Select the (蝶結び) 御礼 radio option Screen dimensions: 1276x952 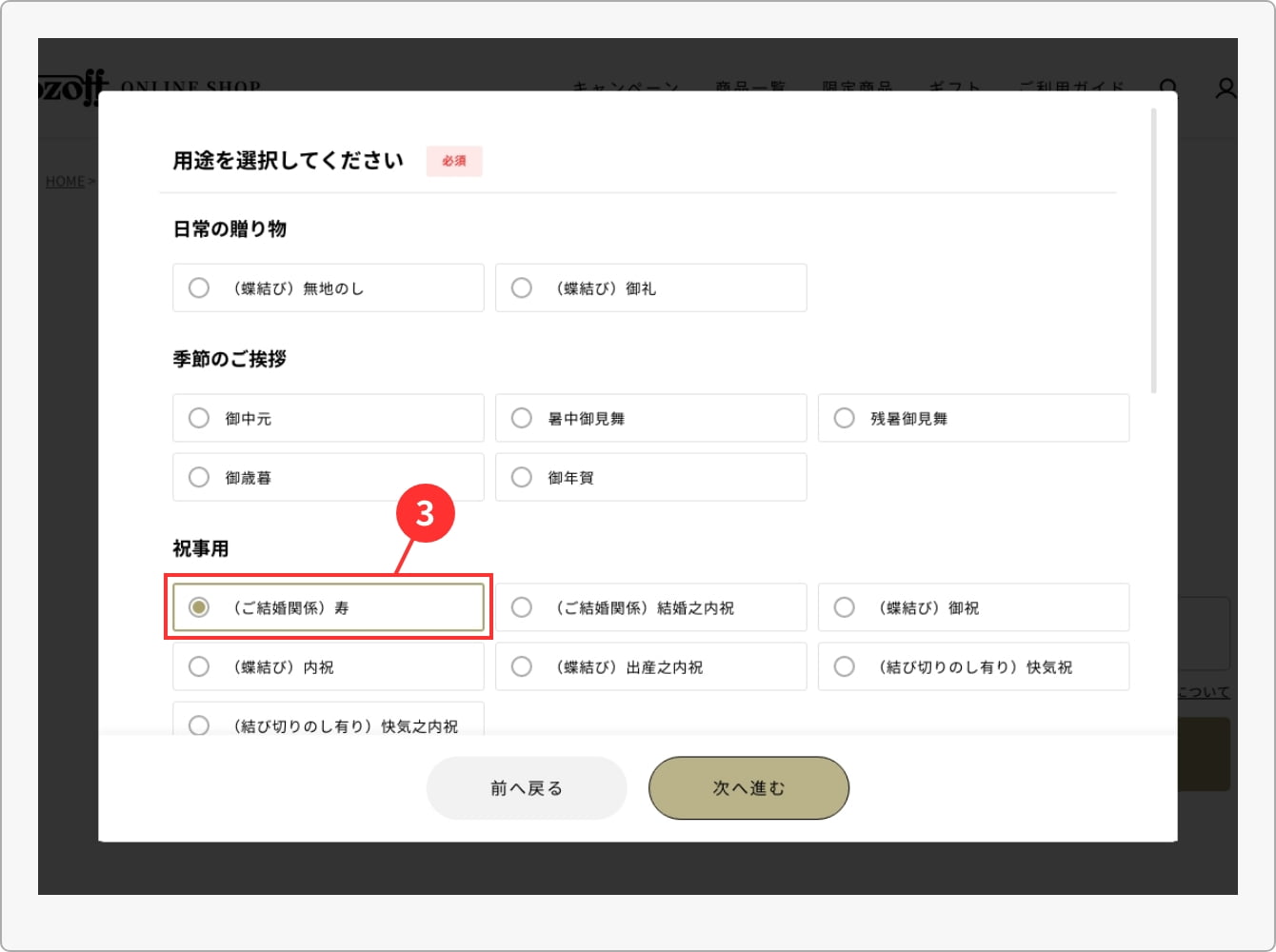pos(522,288)
